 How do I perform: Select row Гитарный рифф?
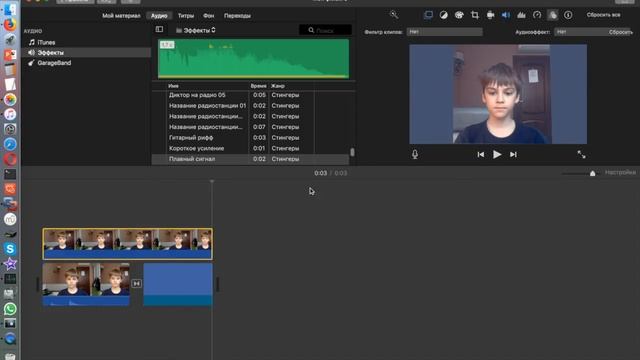click(x=251, y=138)
